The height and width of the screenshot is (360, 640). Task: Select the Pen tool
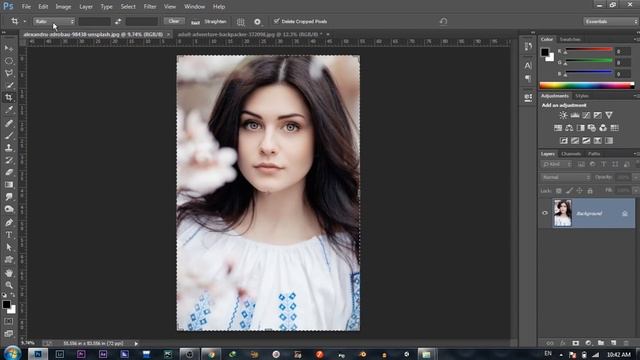coord(9,222)
